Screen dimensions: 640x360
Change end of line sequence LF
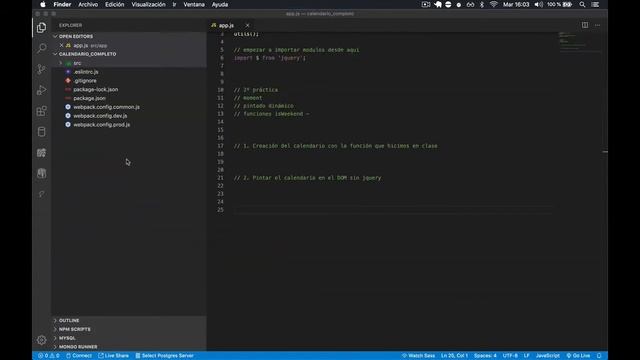tap(527, 356)
